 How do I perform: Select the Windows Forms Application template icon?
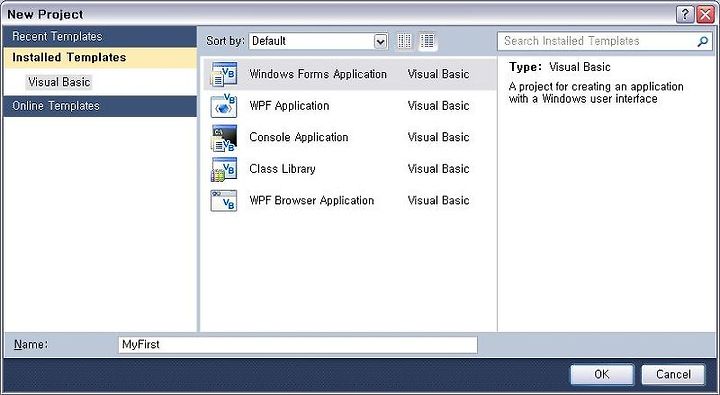coord(224,74)
